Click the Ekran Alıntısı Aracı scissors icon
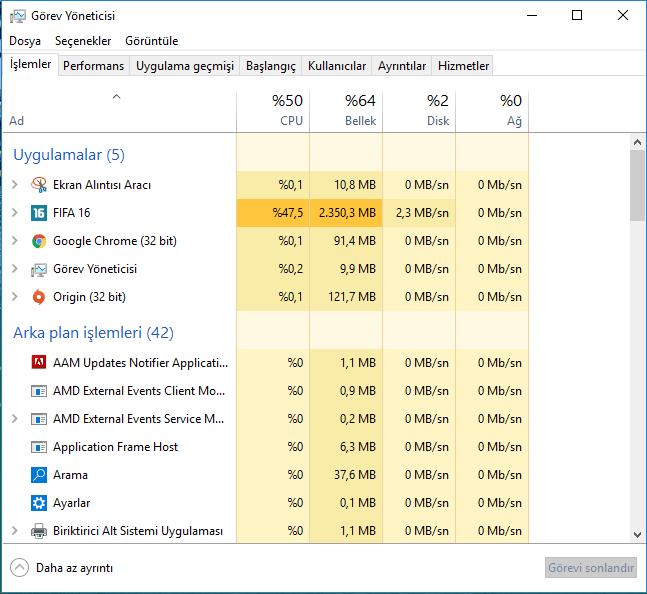Image resolution: width=647 pixels, height=594 pixels. pyautogui.click(x=39, y=185)
